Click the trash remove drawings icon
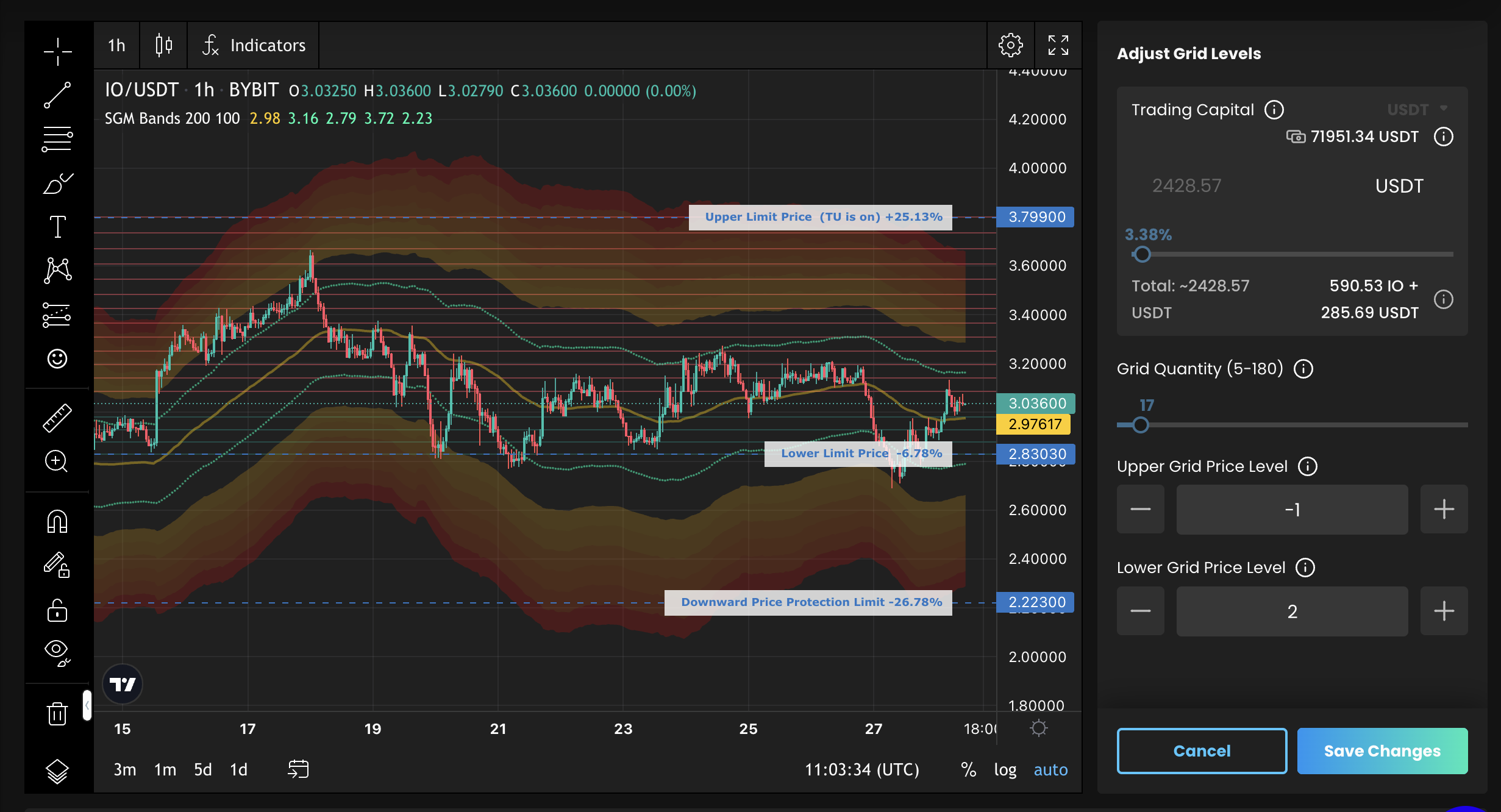Image resolution: width=1501 pixels, height=812 pixels. [57, 713]
